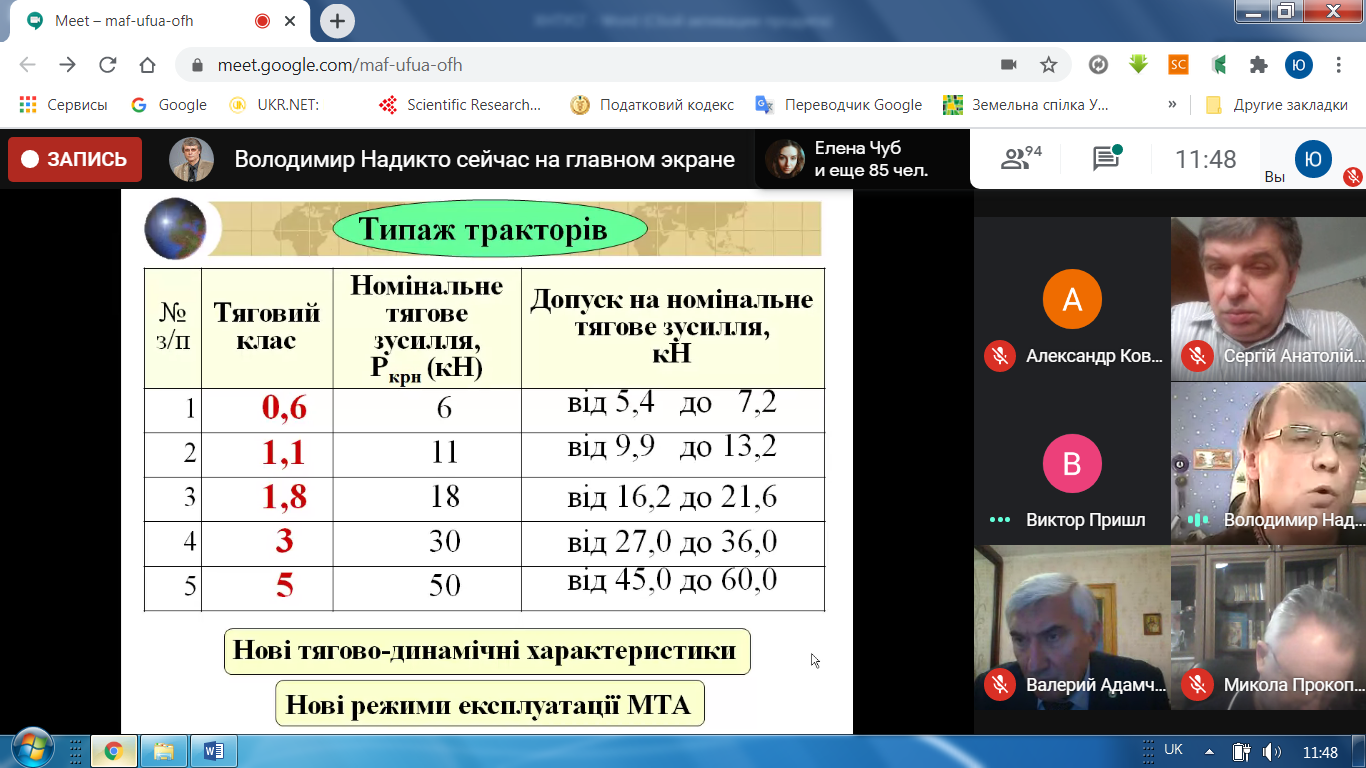The image size is (1366, 768).
Task: Open the participants list showing 94 people
Action: coord(1021,158)
